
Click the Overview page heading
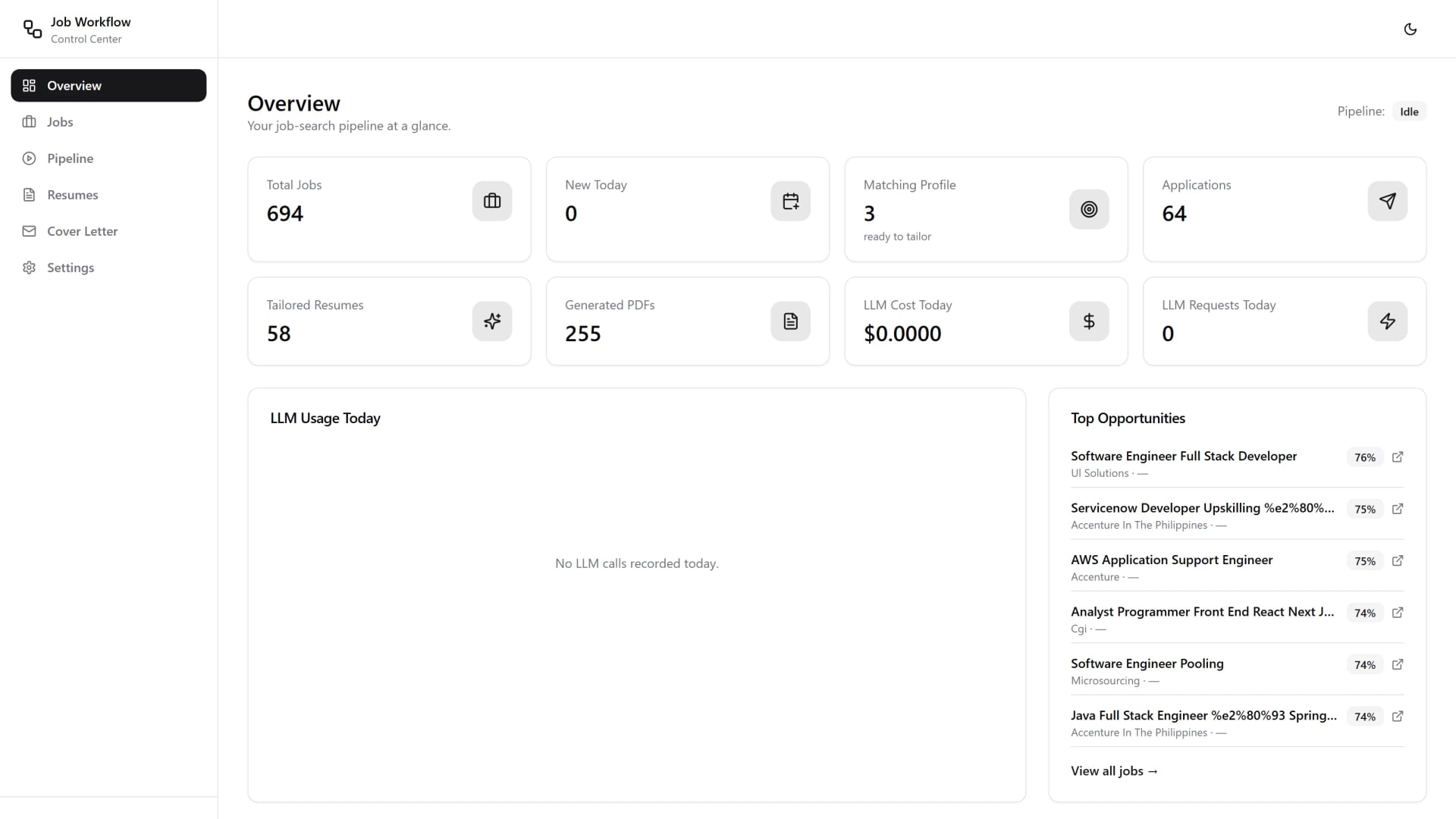pyautogui.click(x=294, y=103)
